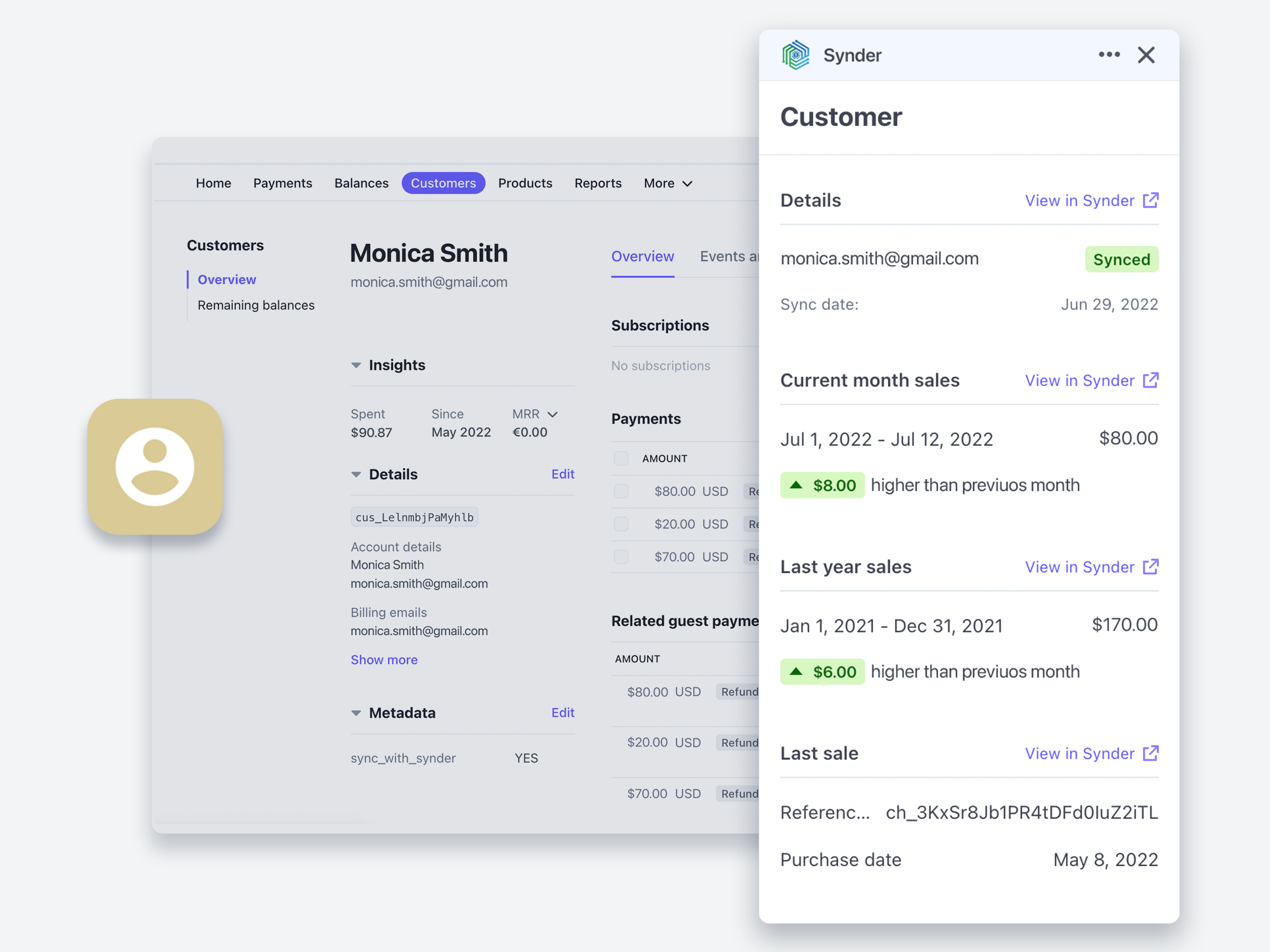Click the green Synced status badge
This screenshot has height=952, width=1270.
(x=1121, y=259)
